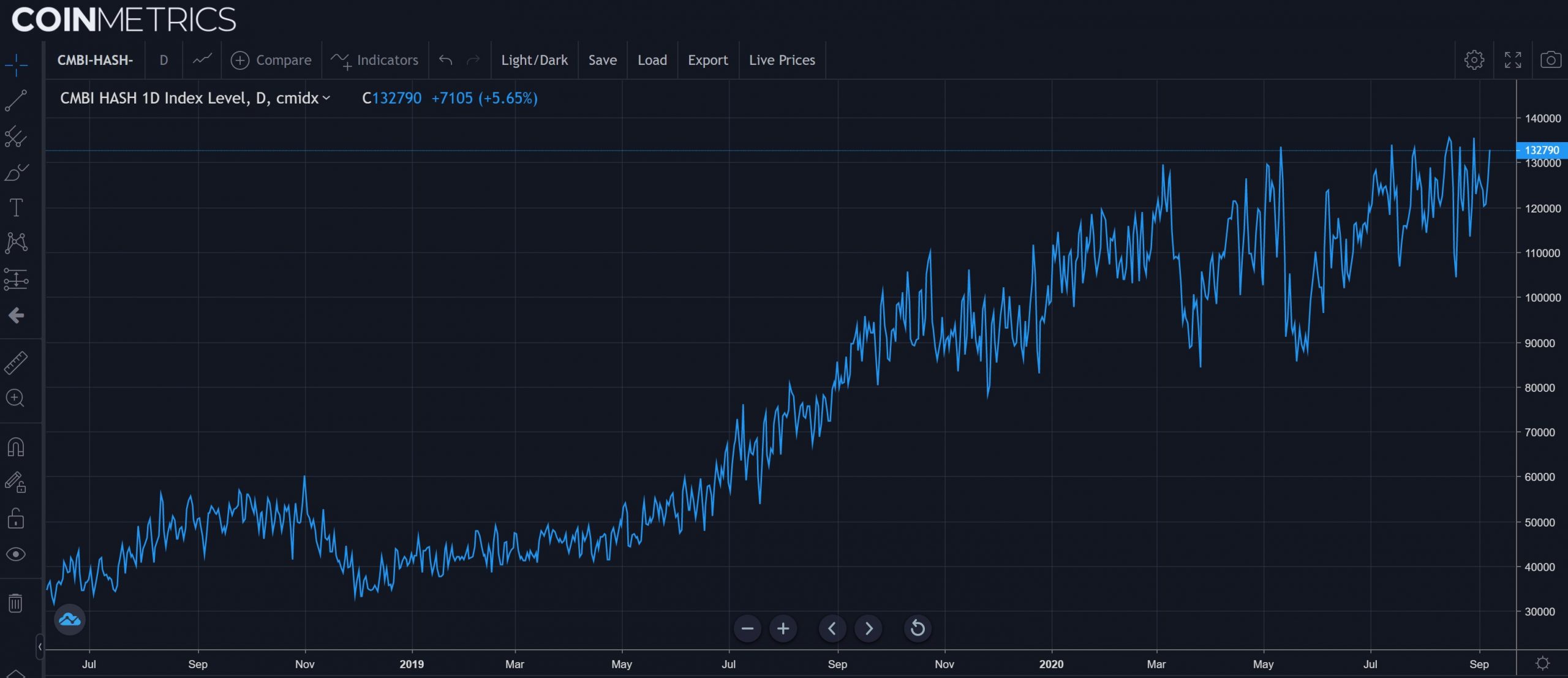Select the trend line drawing tool
The width and height of the screenshot is (1568, 678).
pyautogui.click(x=16, y=100)
